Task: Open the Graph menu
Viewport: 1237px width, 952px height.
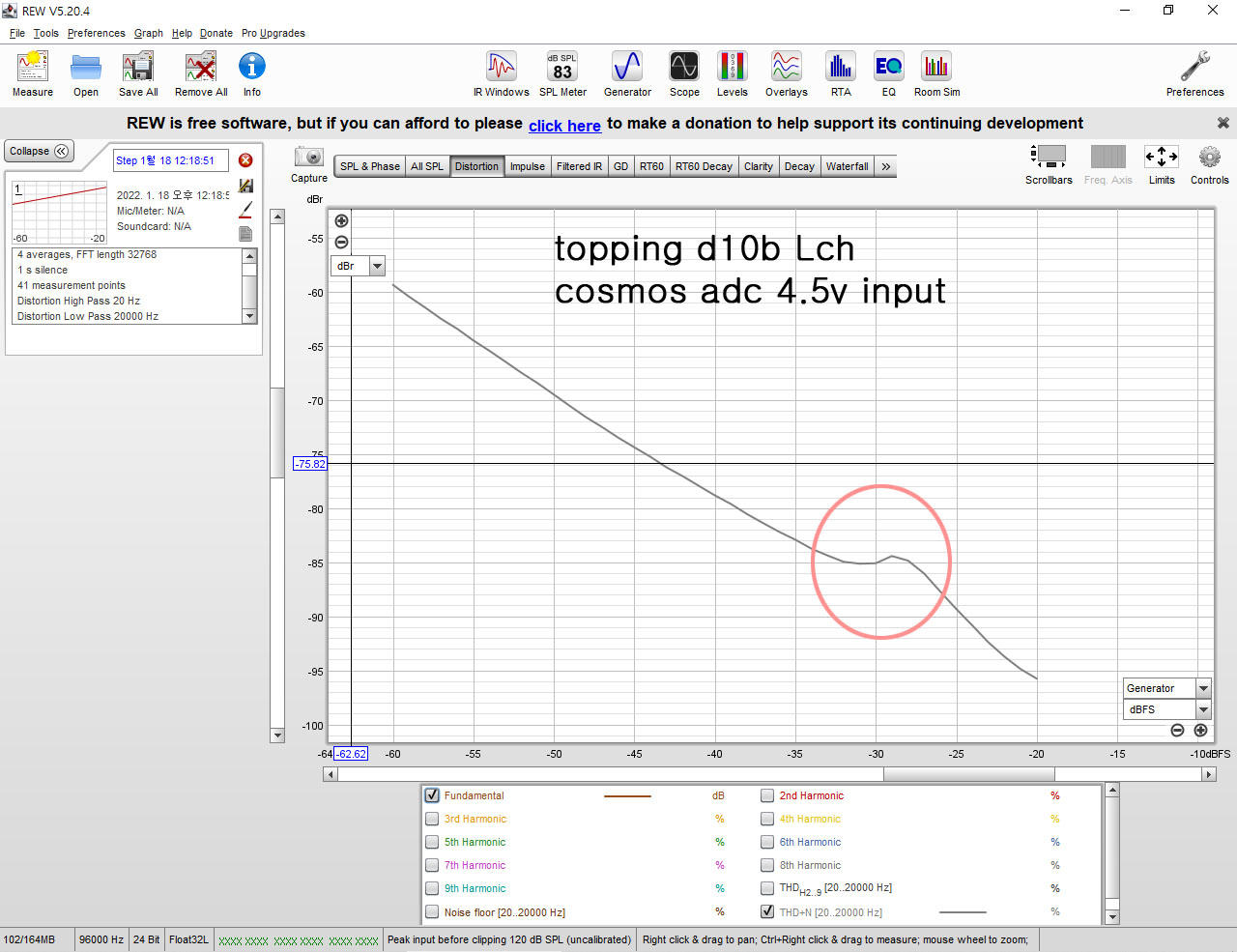Action: pyautogui.click(x=148, y=33)
